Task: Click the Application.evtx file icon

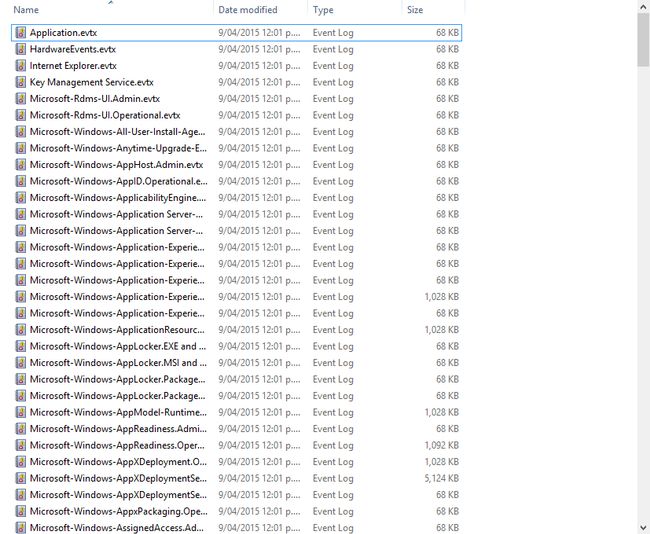Action: [21, 33]
